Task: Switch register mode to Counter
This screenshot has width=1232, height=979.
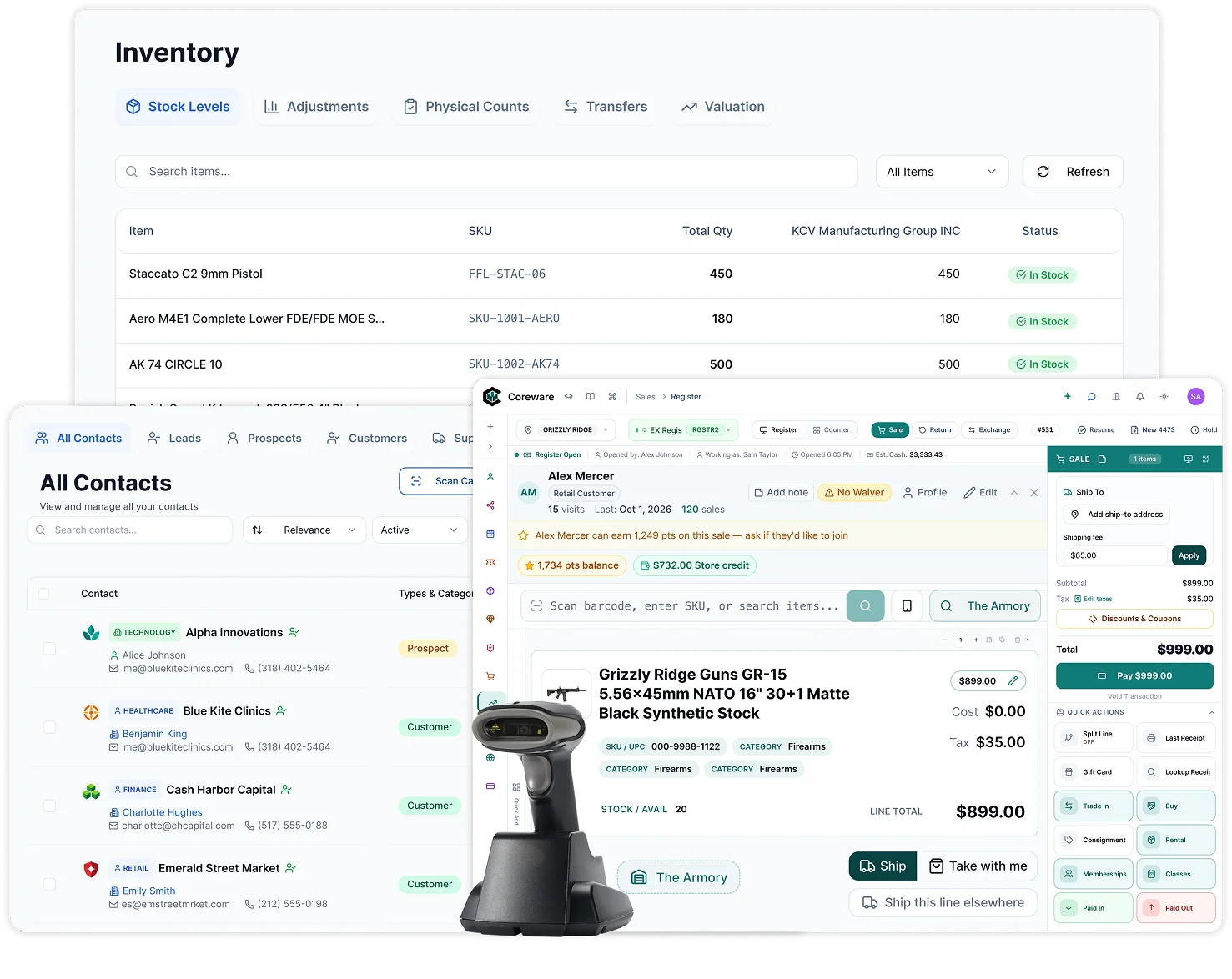Action: tap(832, 430)
